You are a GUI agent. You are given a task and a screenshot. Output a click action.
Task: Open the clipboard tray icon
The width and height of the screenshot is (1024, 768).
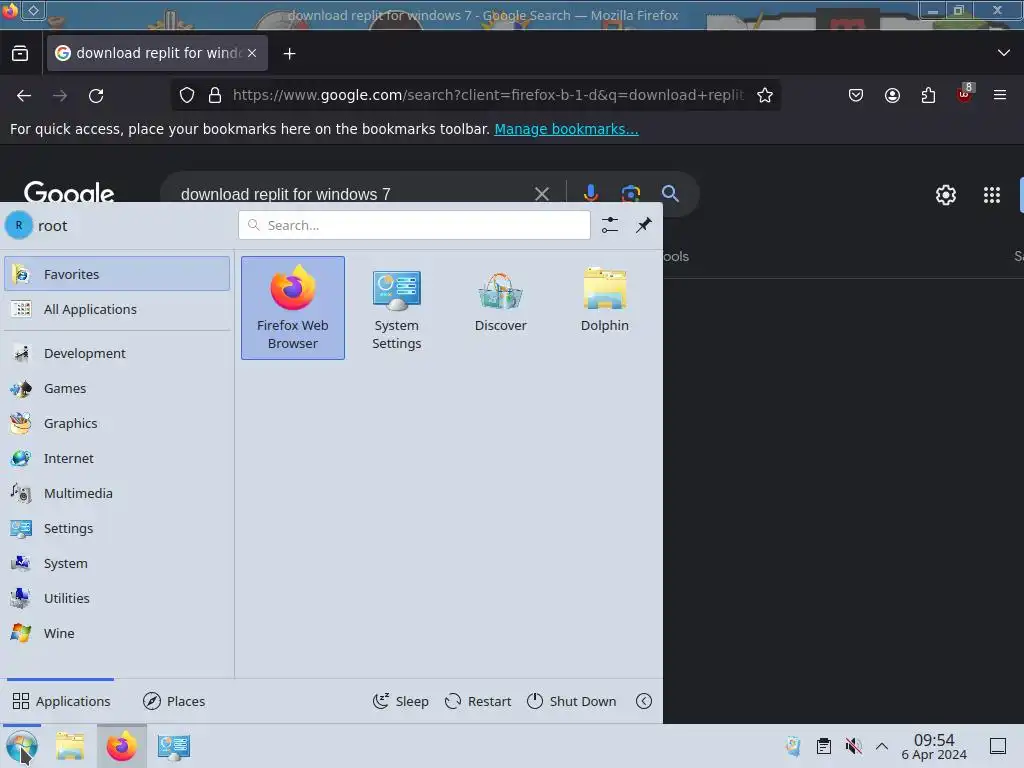pyautogui.click(x=824, y=746)
